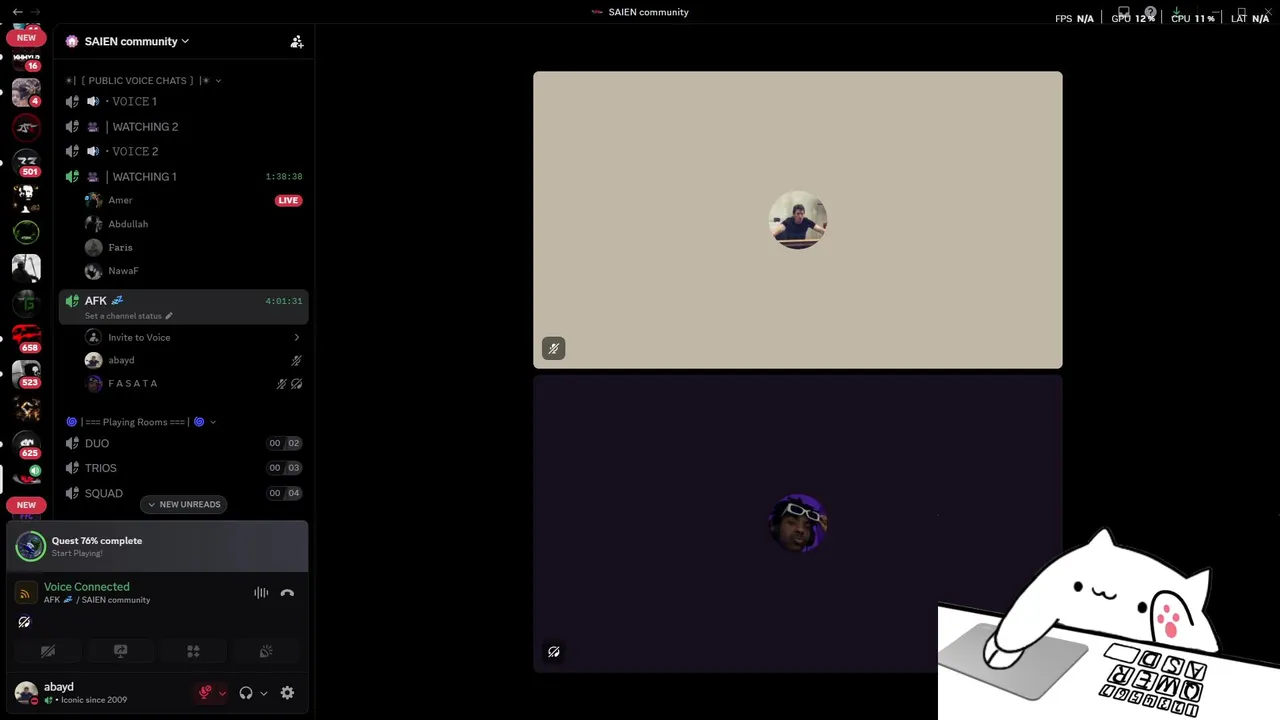Go back using the left arrow
The image size is (1280, 720).
17,12
